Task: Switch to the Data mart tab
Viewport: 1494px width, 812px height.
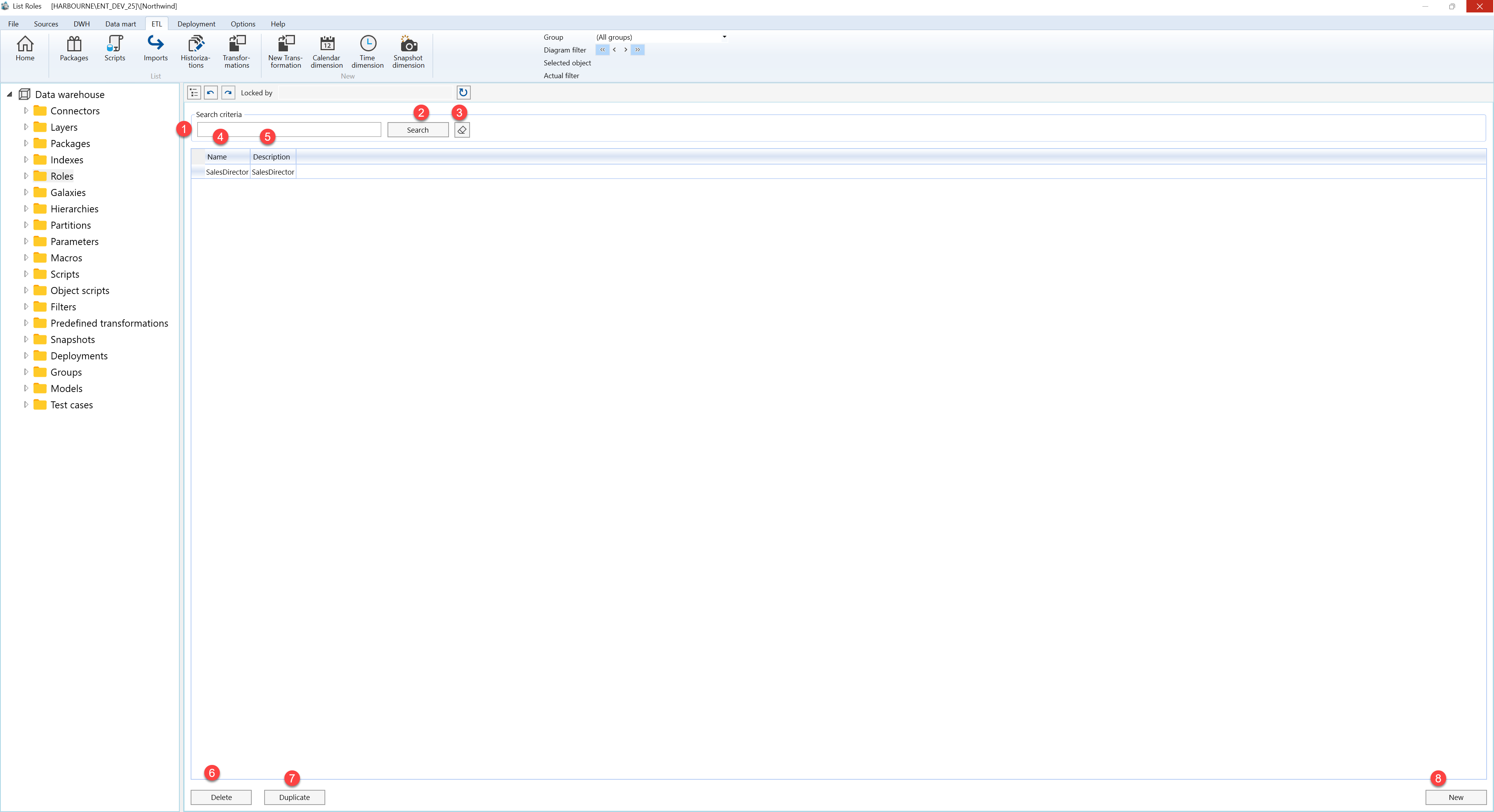Action: click(x=121, y=24)
